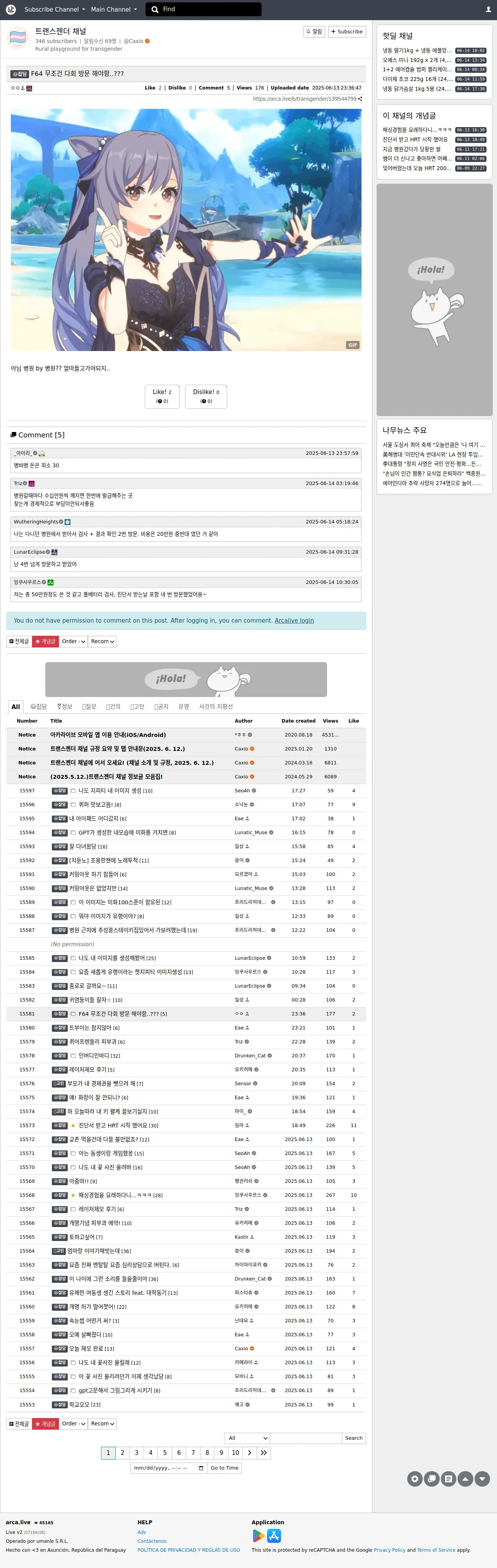Image resolution: width=497 pixels, height=1568 pixels.
Task: Click the Dislike! button under the post
Action: pyautogui.click(x=206, y=396)
